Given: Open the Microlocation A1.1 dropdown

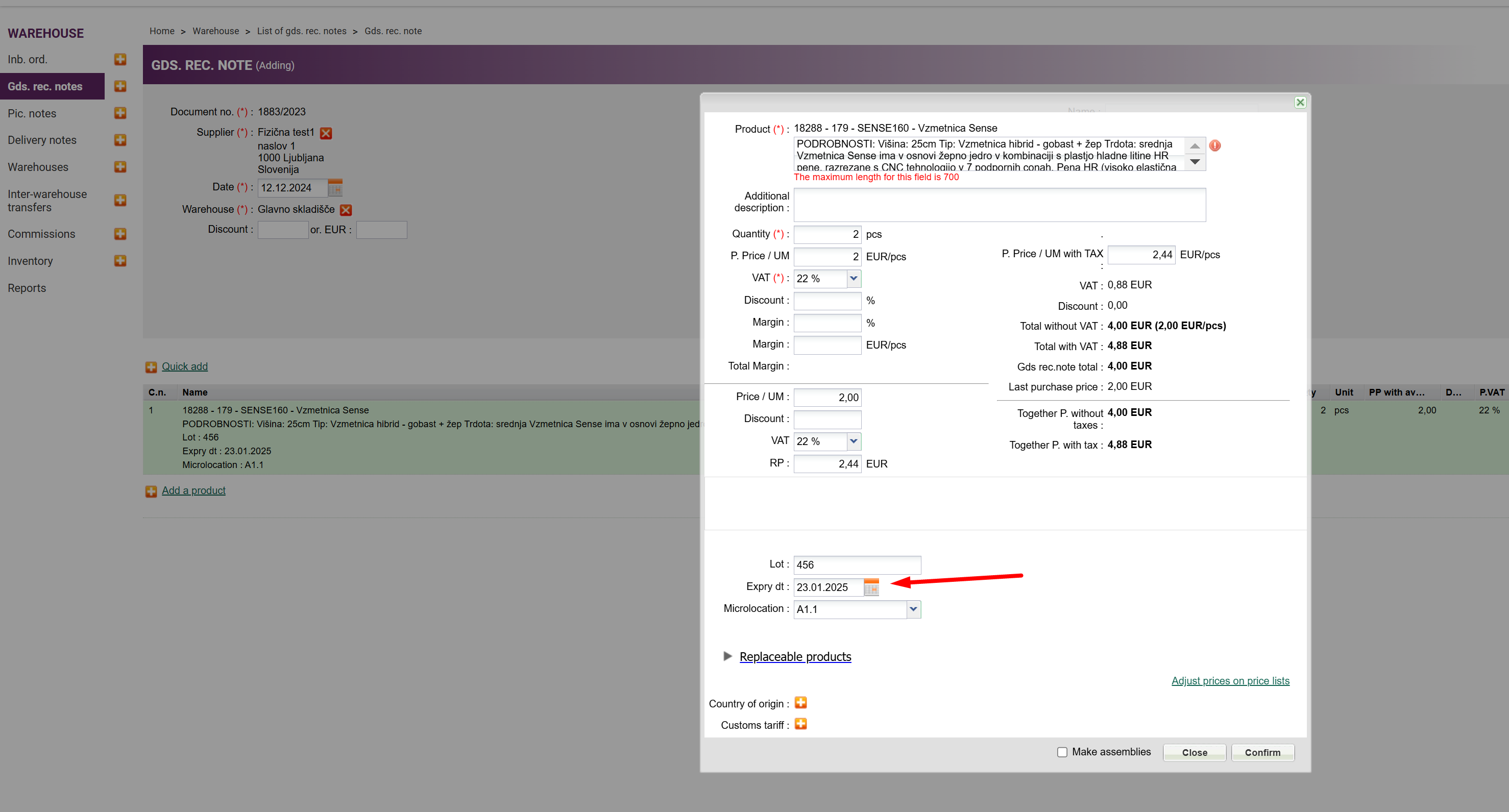Looking at the screenshot, I should pos(913,609).
